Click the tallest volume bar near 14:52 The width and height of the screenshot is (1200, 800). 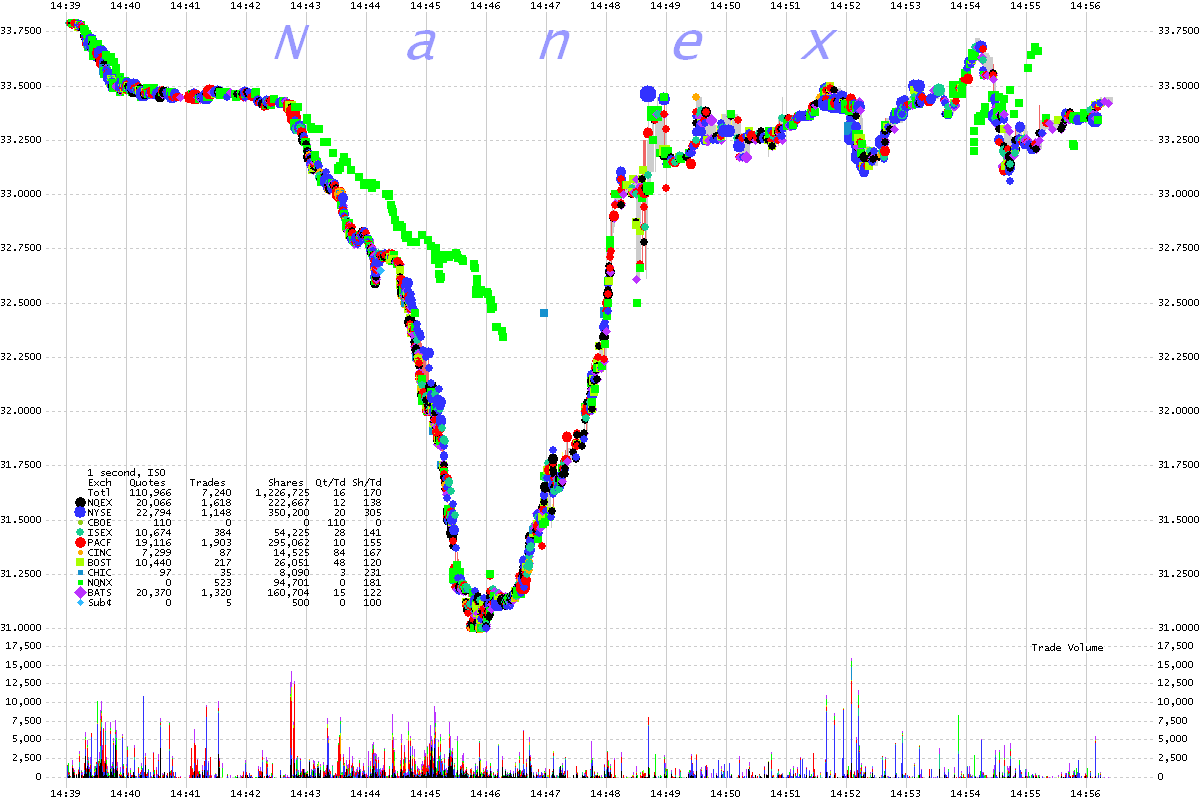point(851,717)
